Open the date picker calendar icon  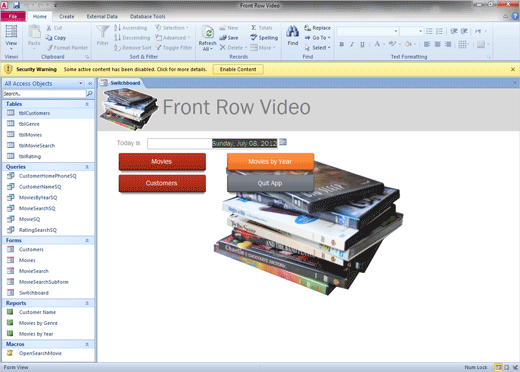[x=283, y=142]
